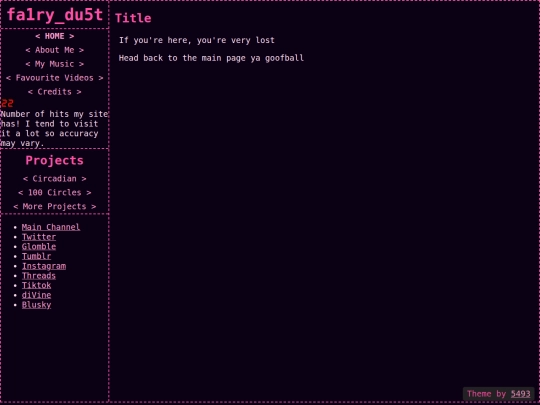Visit the Threads link
The height and width of the screenshot is (405, 540).
tap(39, 276)
